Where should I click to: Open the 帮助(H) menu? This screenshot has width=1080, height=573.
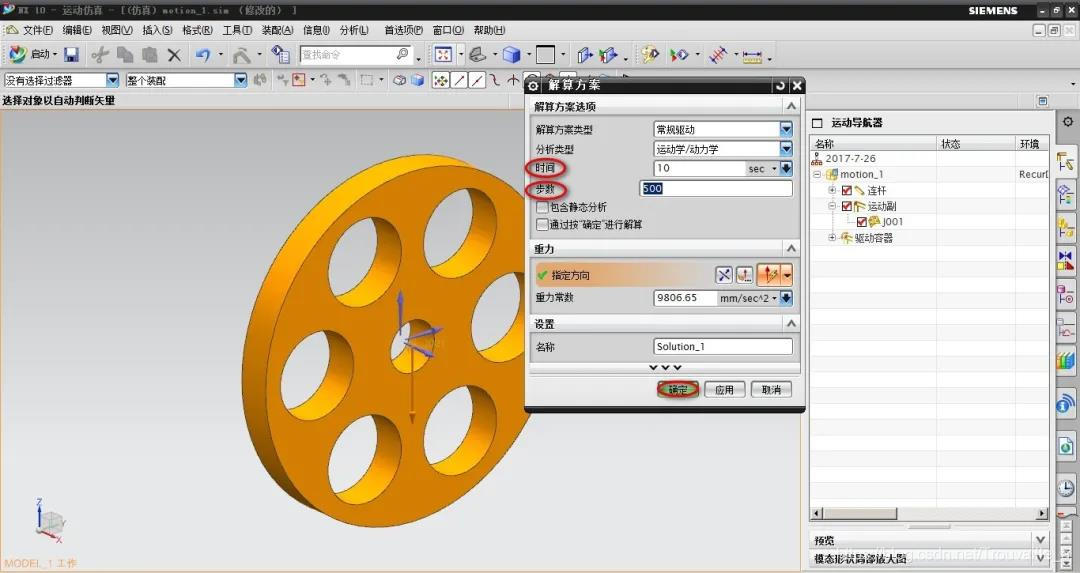coord(489,30)
